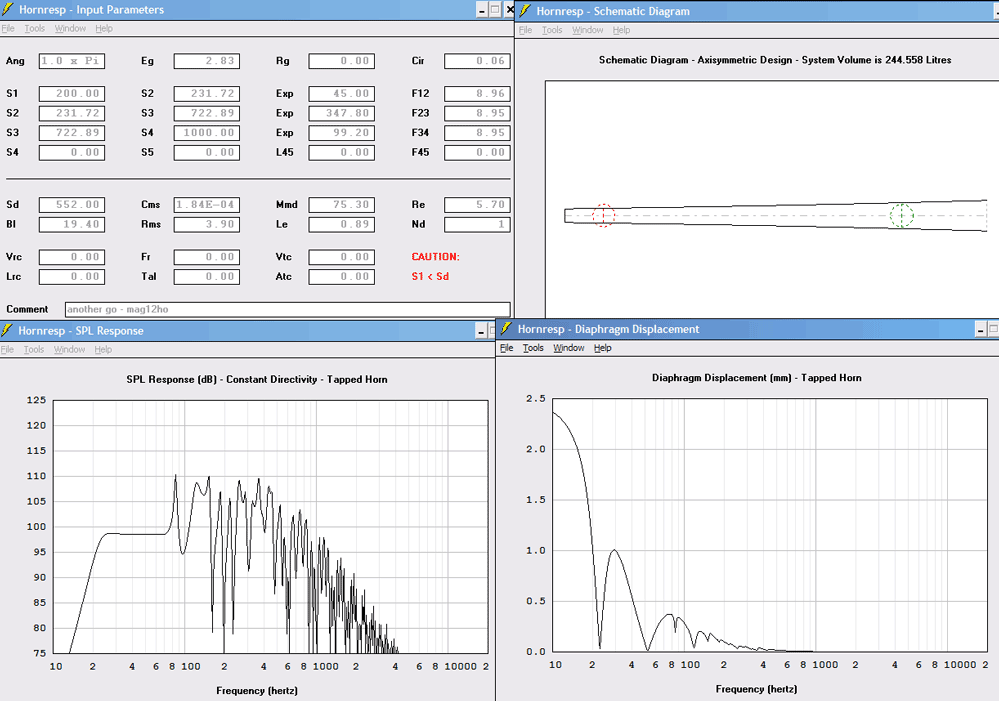Click the SPL Response chart title text
The width and height of the screenshot is (999, 701).
[257, 379]
